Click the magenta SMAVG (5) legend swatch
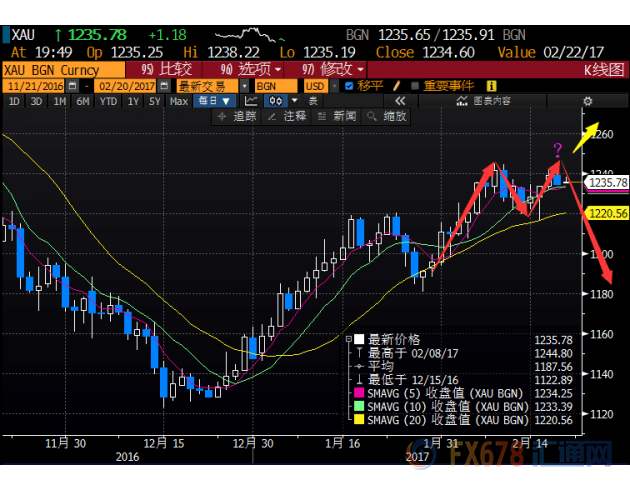The width and height of the screenshot is (630, 490). tap(359, 393)
